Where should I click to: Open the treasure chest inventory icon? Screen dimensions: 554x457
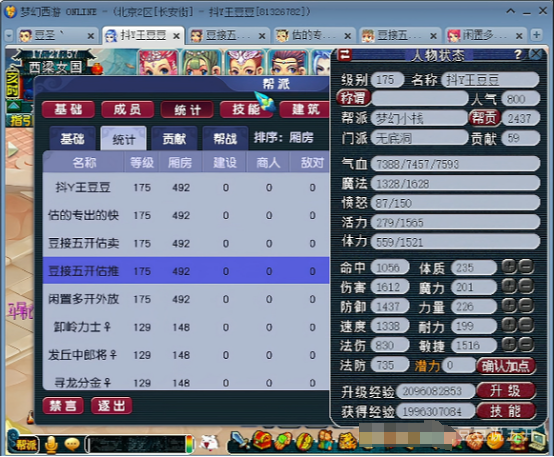coord(262,440)
